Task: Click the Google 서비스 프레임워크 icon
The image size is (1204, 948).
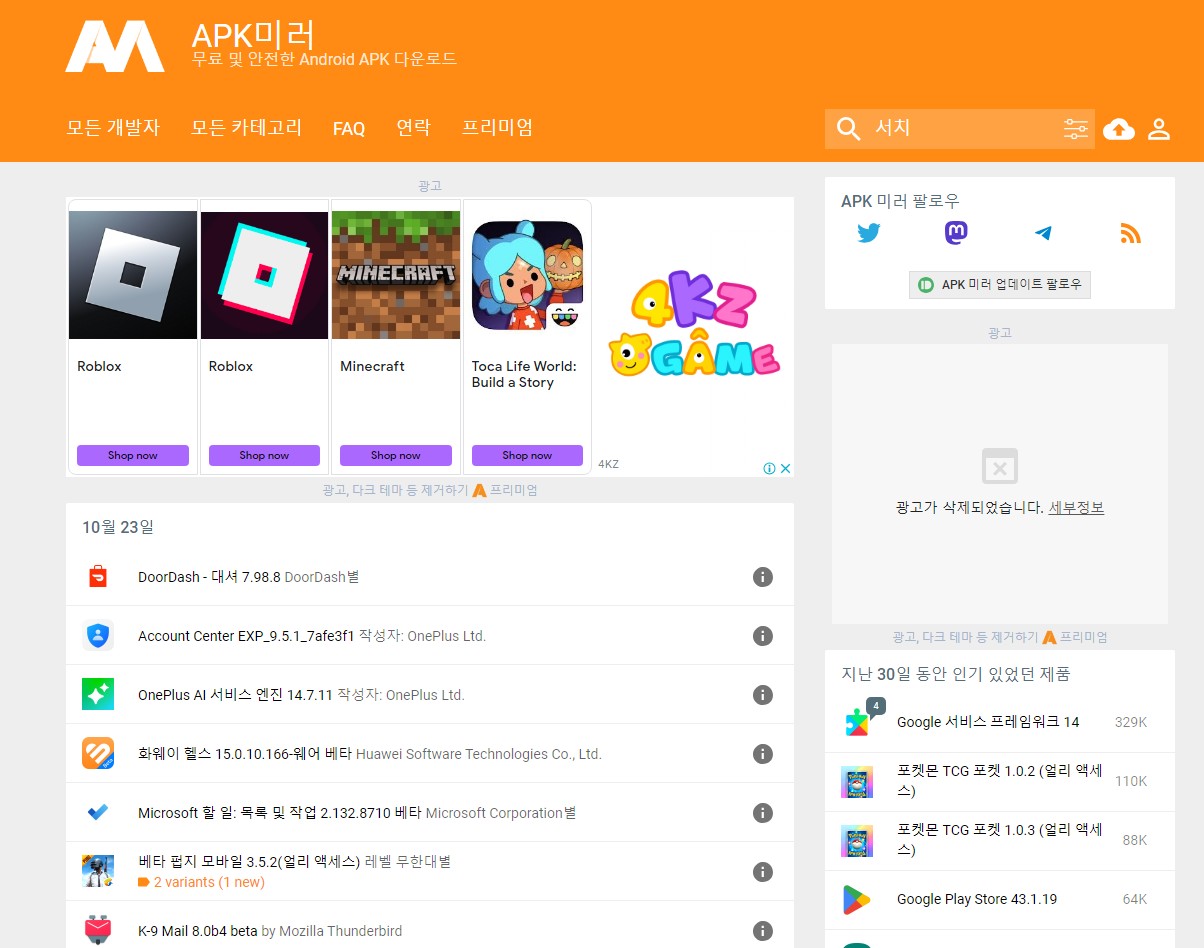Action: tap(858, 722)
